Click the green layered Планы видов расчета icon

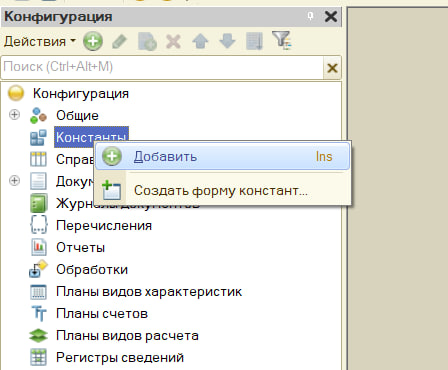38,336
